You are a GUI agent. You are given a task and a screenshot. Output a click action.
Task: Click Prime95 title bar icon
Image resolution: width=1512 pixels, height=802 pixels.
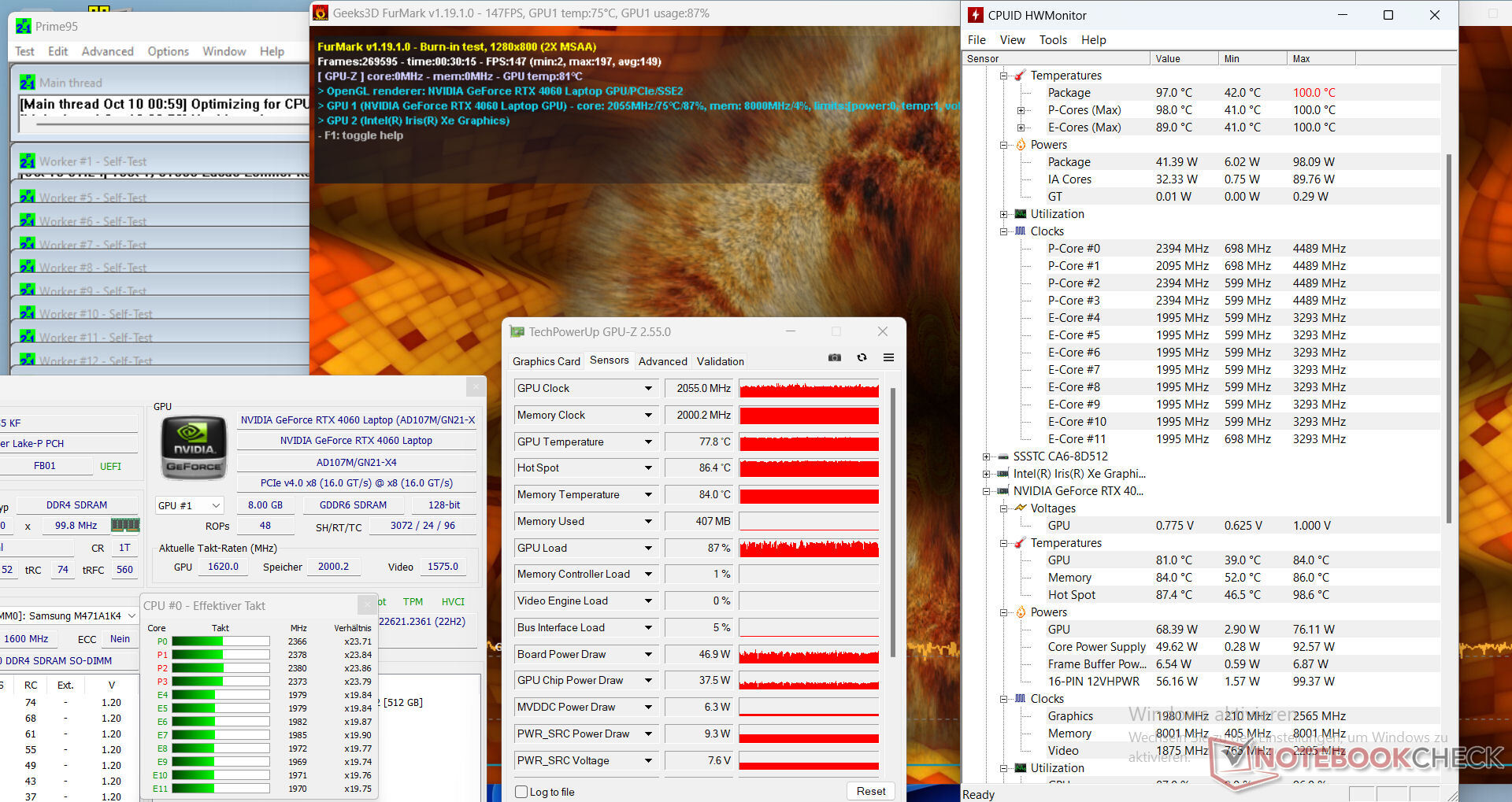pyautogui.click(x=24, y=26)
